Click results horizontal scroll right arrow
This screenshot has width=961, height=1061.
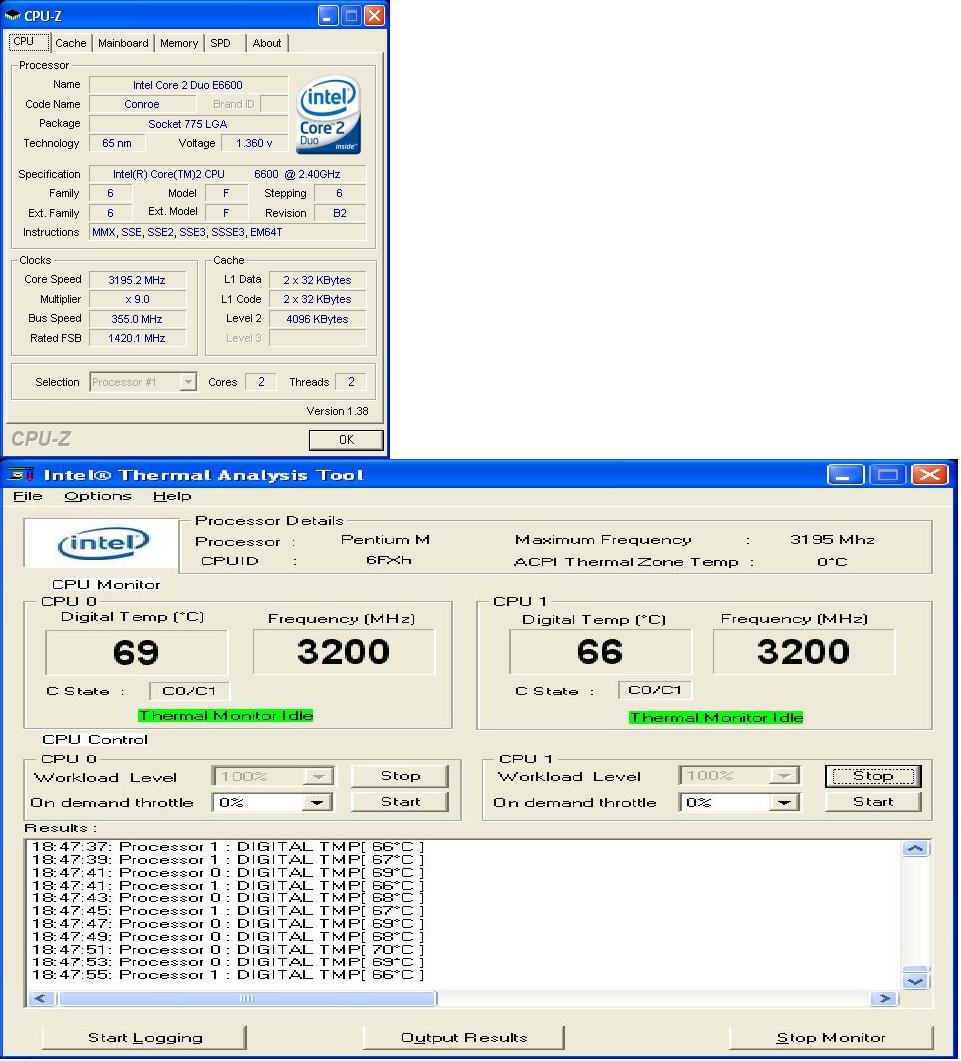click(884, 998)
